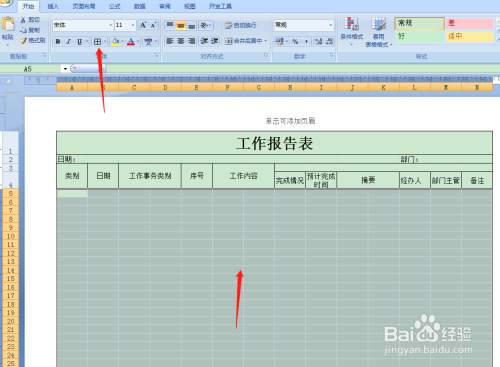Click the accounting number format icon
500x367 pixels.
point(280,41)
